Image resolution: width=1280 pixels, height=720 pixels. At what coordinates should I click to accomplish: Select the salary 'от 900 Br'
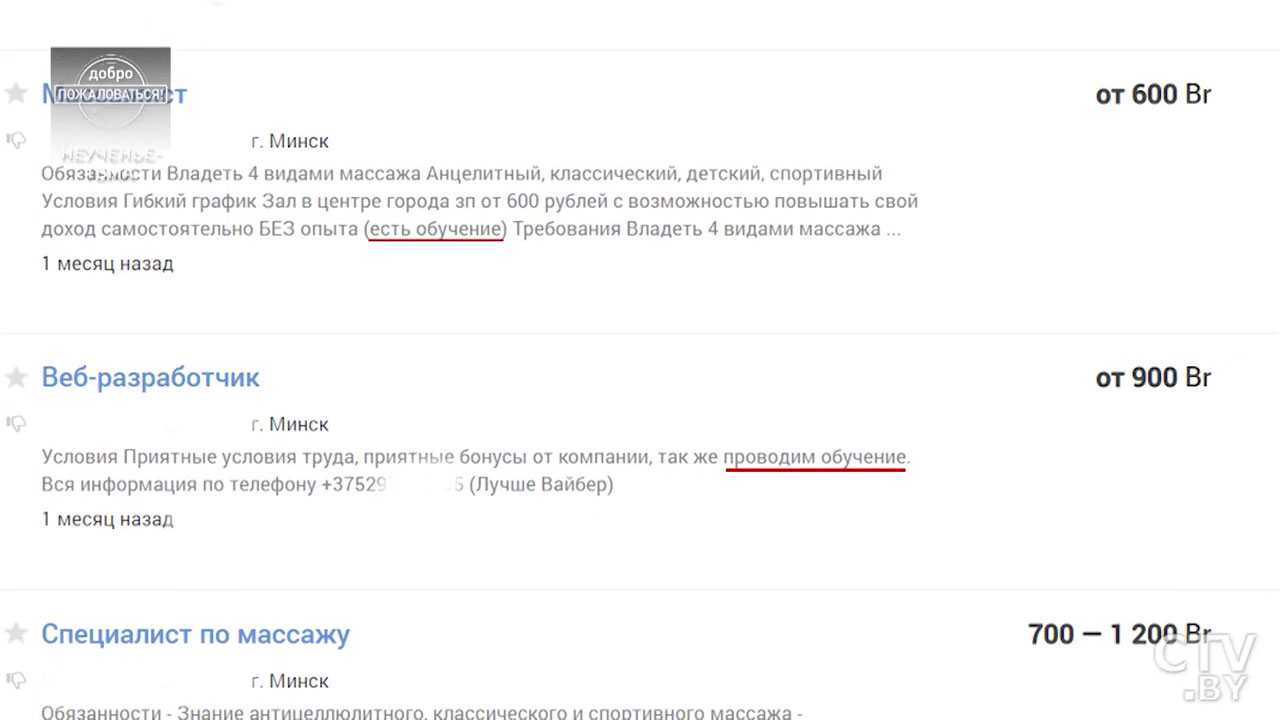(x=1153, y=377)
